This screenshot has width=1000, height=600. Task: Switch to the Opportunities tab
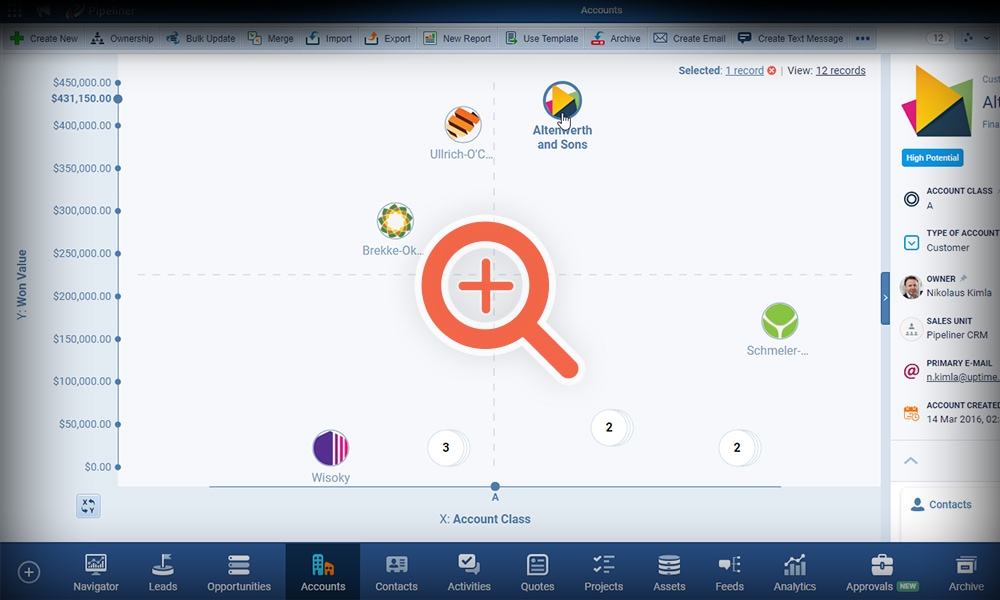coord(239,571)
